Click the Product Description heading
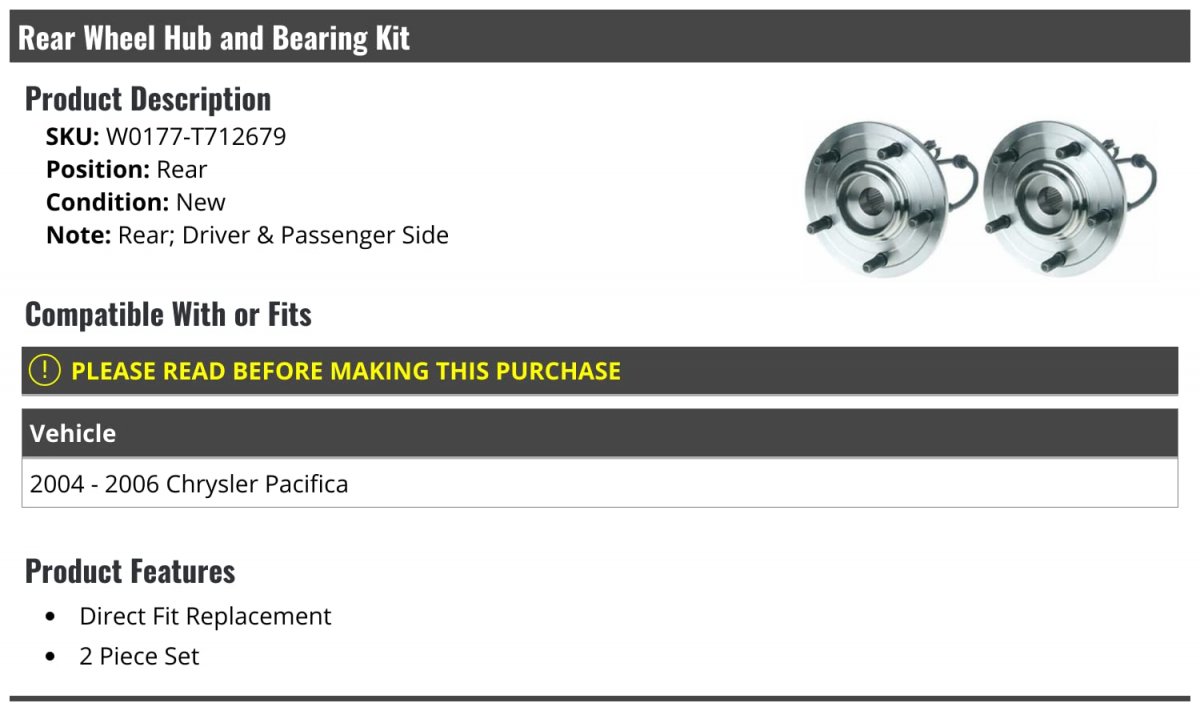This screenshot has height=711, width=1200. (148, 99)
